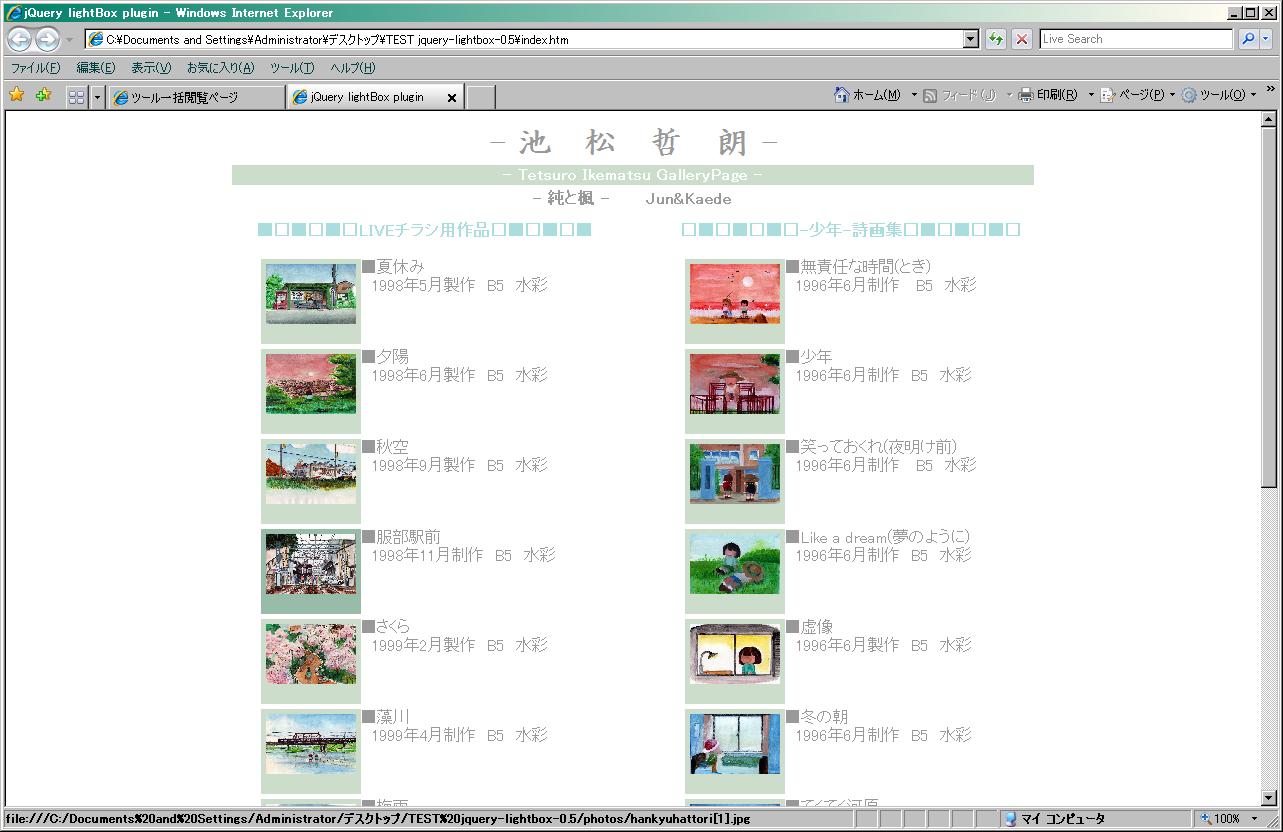Open the 藻川 river bridge thumbnail
This screenshot has width=1283, height=832.
(311, 744)
